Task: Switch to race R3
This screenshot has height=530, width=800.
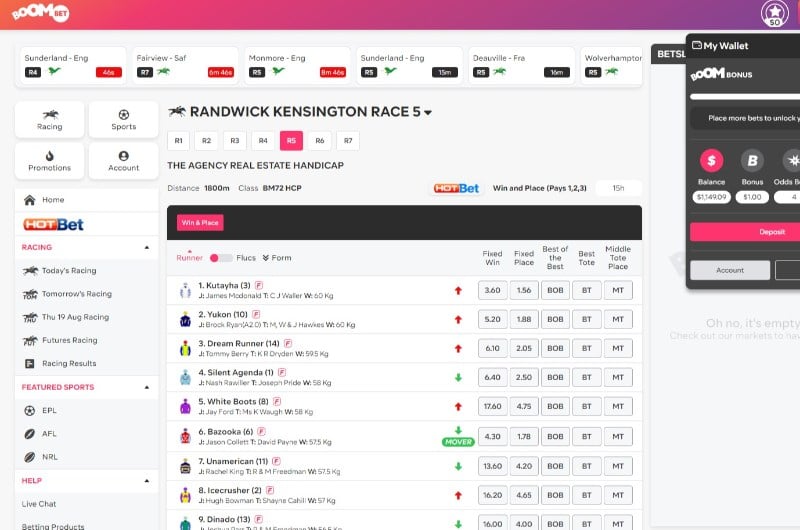Action: click(x=235, y=141)
